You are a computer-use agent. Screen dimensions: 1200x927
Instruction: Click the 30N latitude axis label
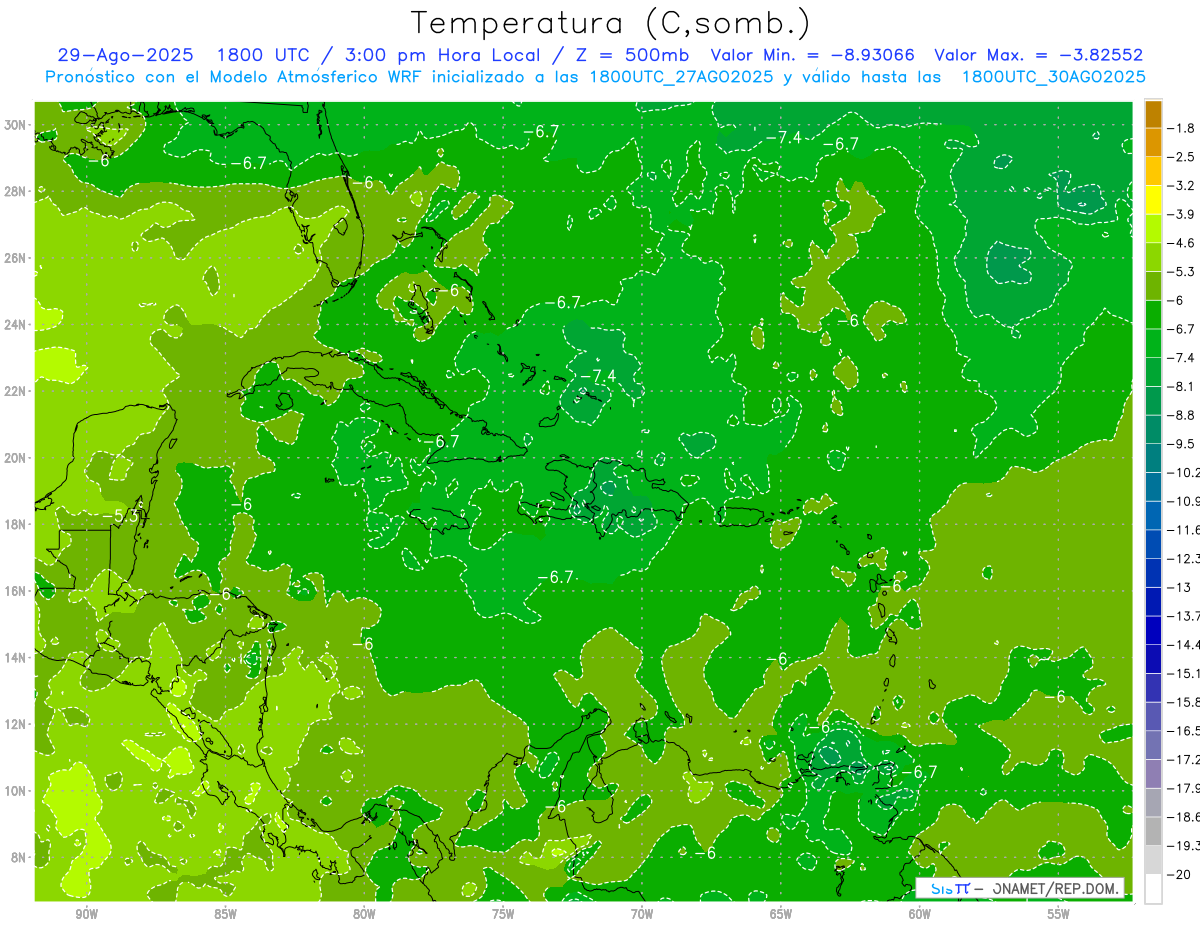(x=17, y=125)
